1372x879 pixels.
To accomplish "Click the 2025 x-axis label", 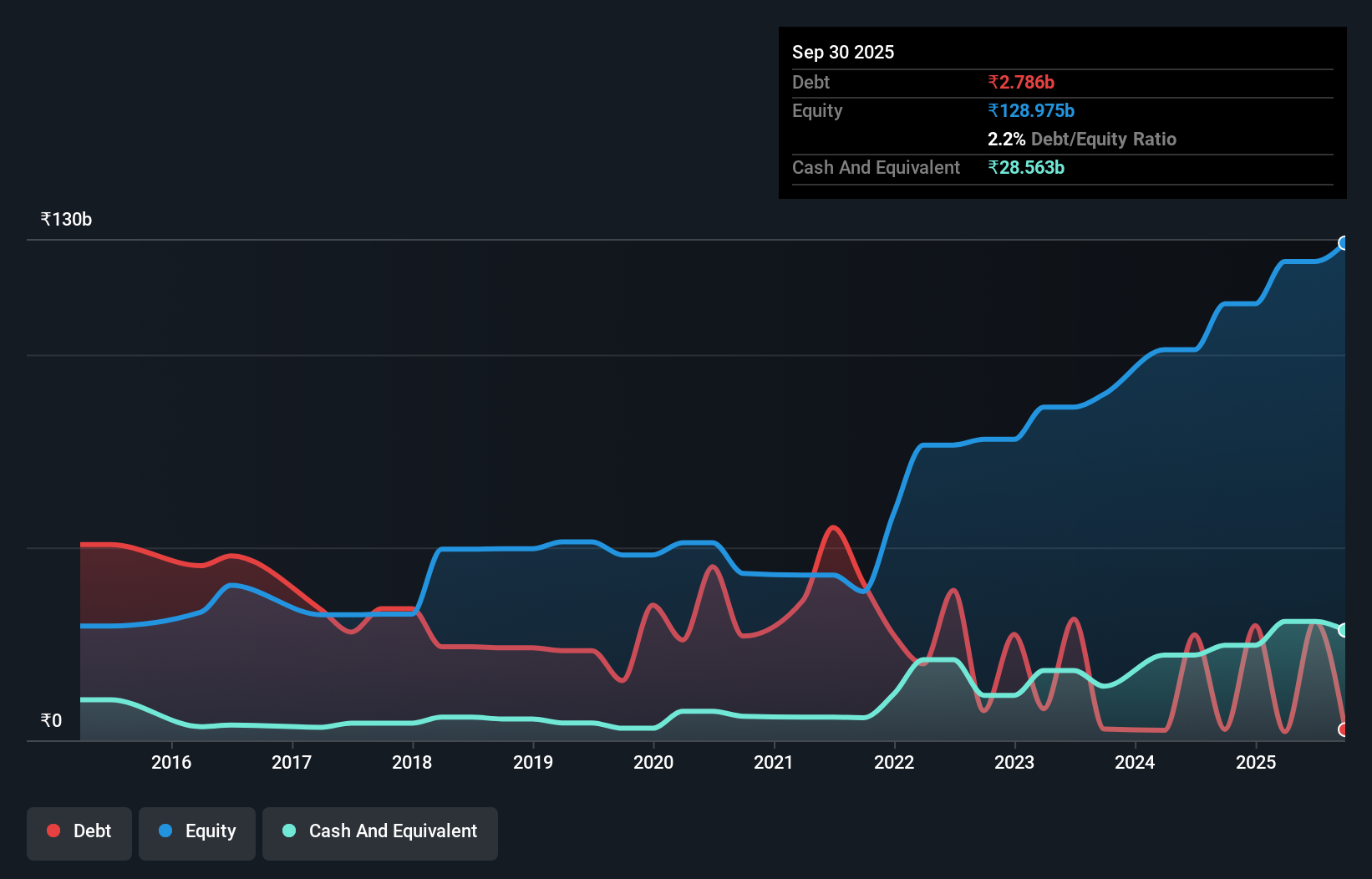I will pyautogui.click(x=1256, y=762).
